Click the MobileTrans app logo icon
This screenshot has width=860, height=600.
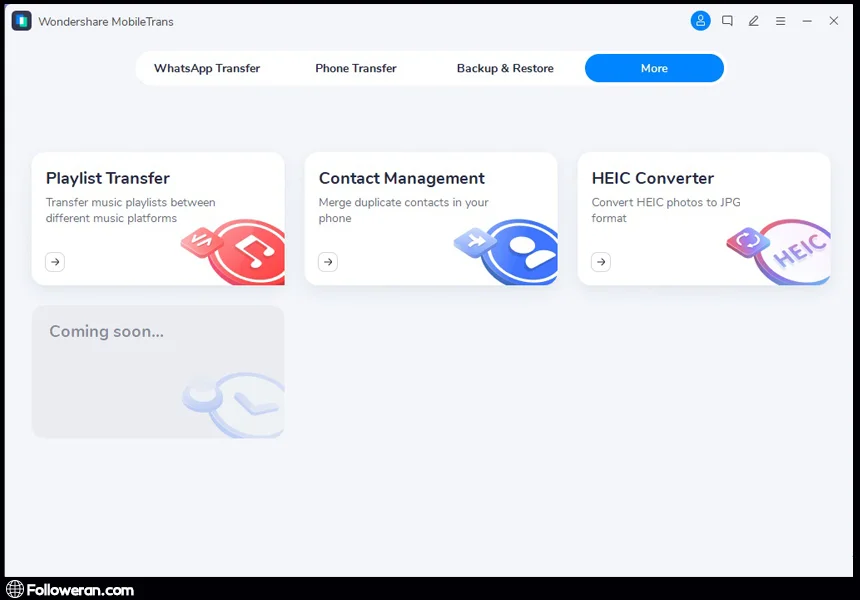tap(21, 21)
